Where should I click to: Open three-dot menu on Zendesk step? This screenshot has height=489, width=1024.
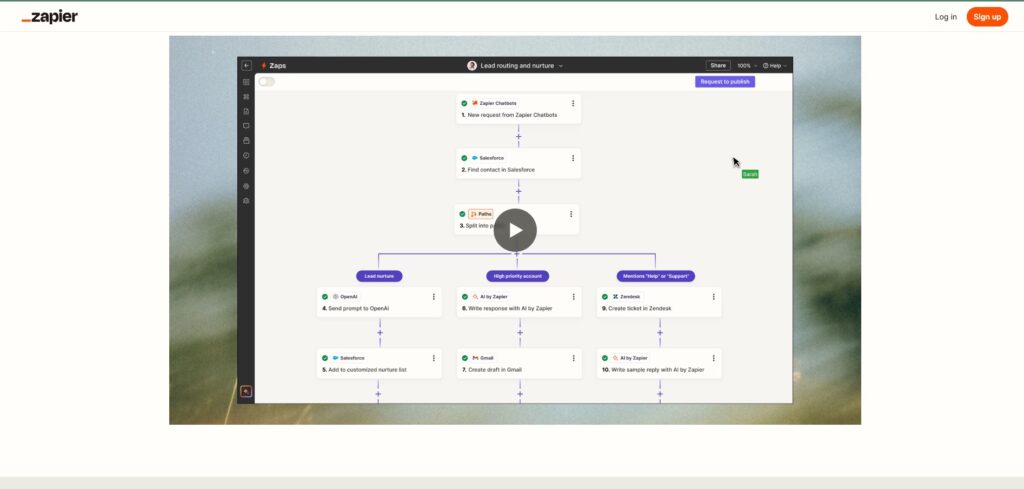[713, 296]
